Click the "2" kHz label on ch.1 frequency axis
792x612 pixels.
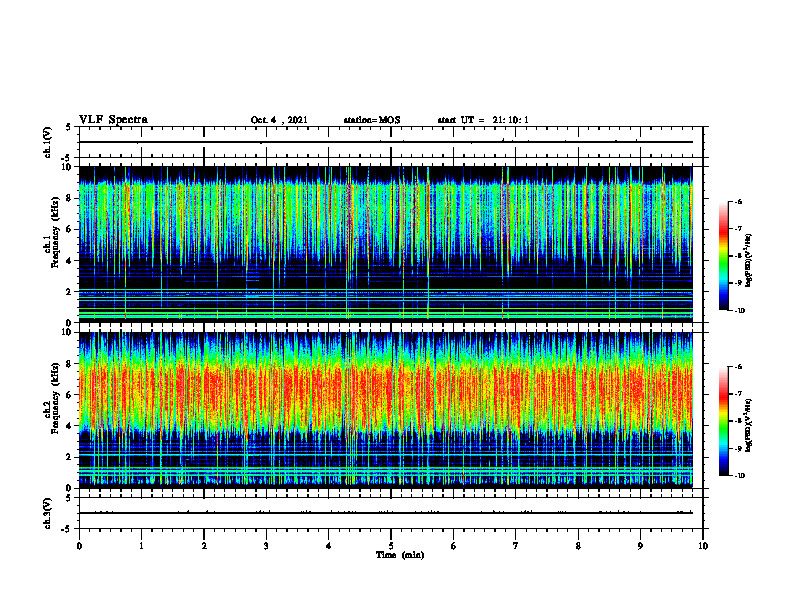tap(69, 292)
